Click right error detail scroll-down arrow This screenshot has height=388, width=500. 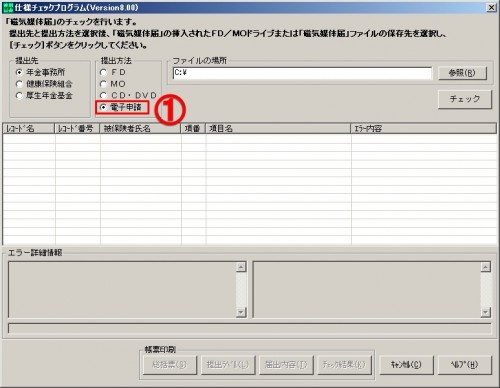tap(486, 312)
